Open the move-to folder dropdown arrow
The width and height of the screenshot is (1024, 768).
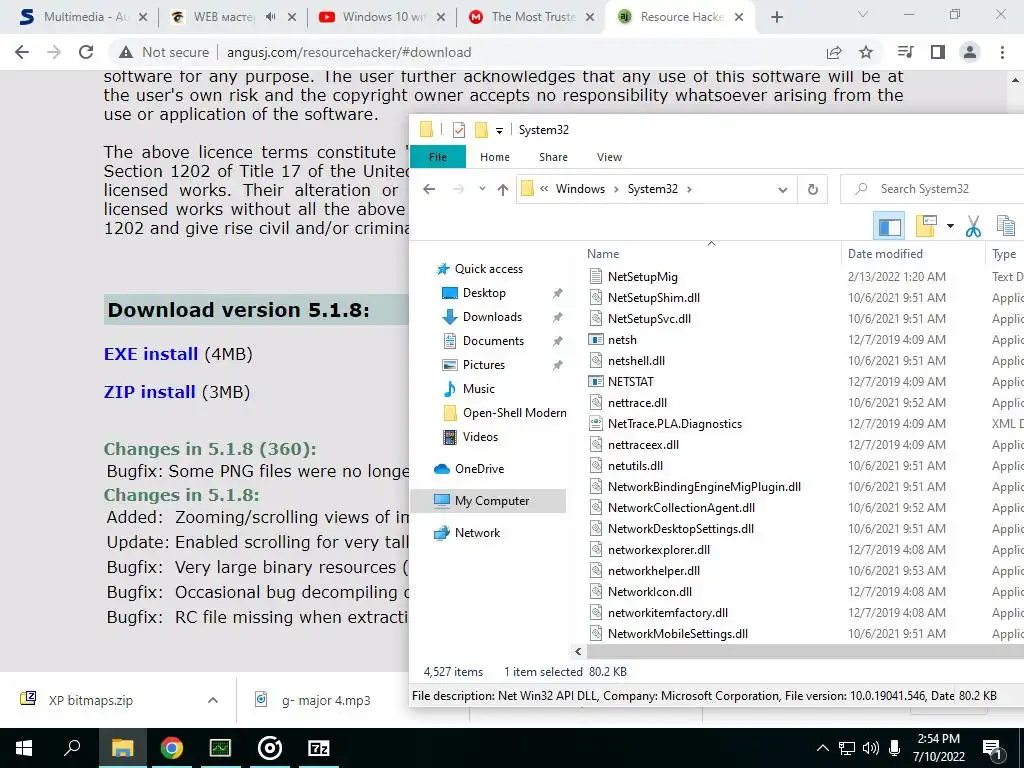coord(950,226)
